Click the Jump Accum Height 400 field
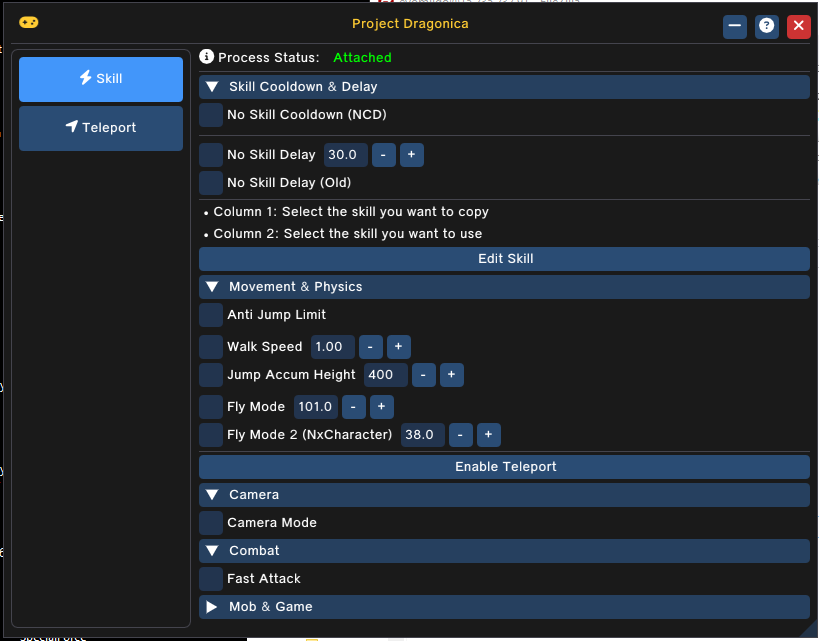The height and width of the screenshot is (641, 819). pos(386,375)
